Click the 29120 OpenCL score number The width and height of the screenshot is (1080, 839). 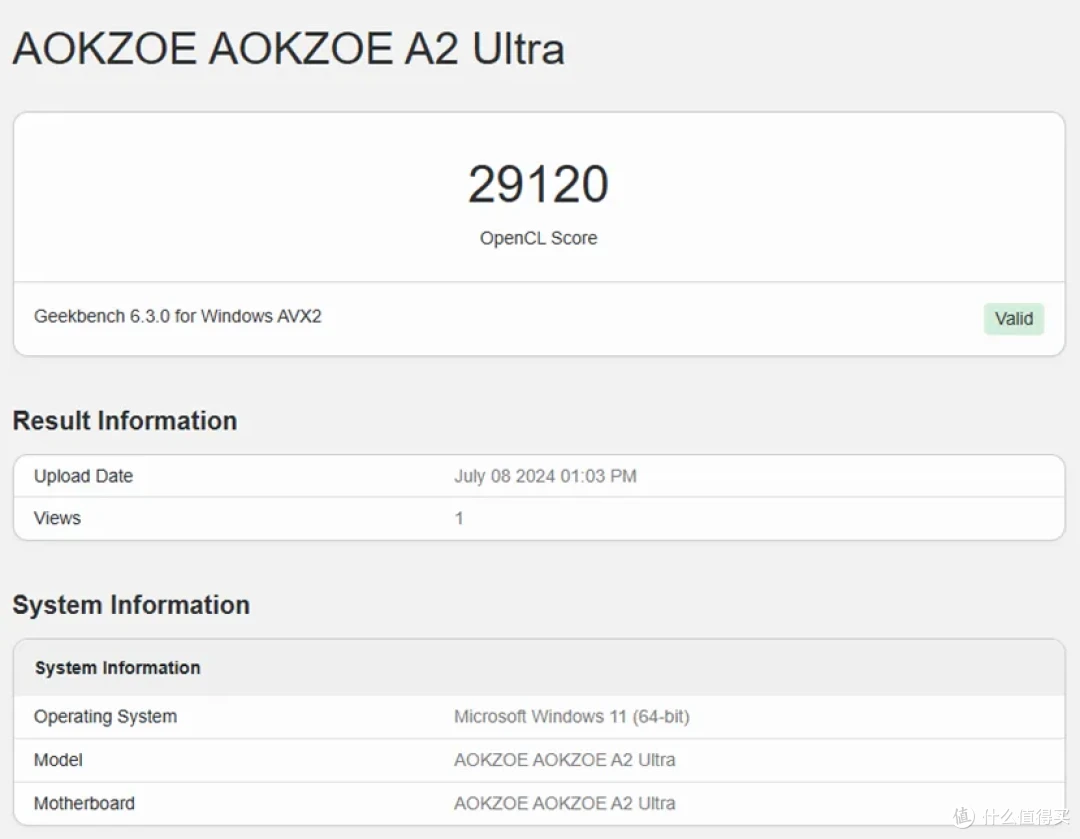538,185
